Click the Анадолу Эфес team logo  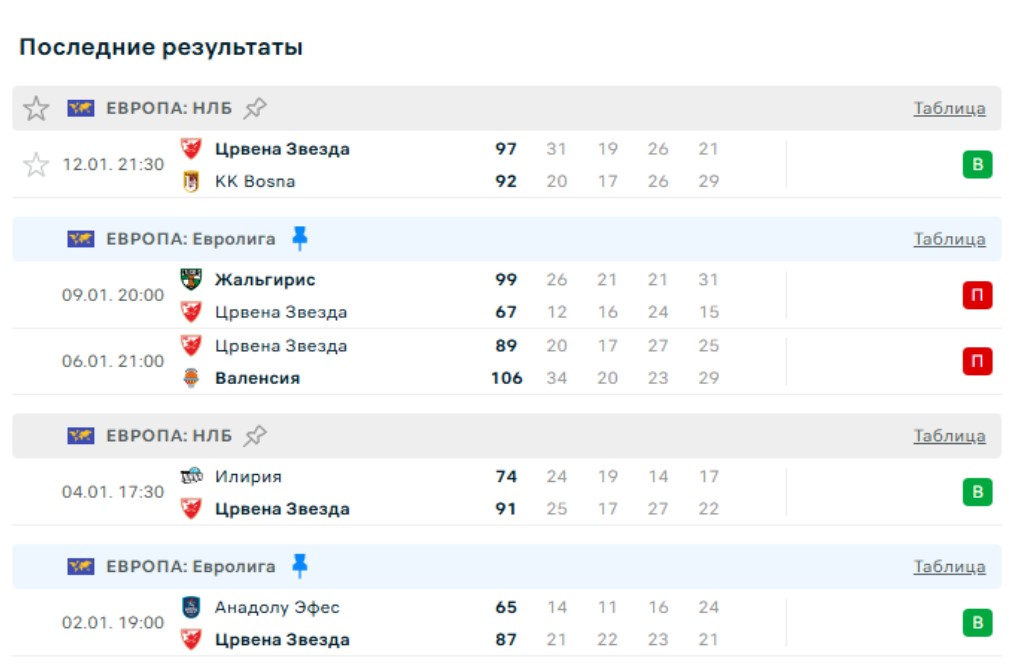191,607
